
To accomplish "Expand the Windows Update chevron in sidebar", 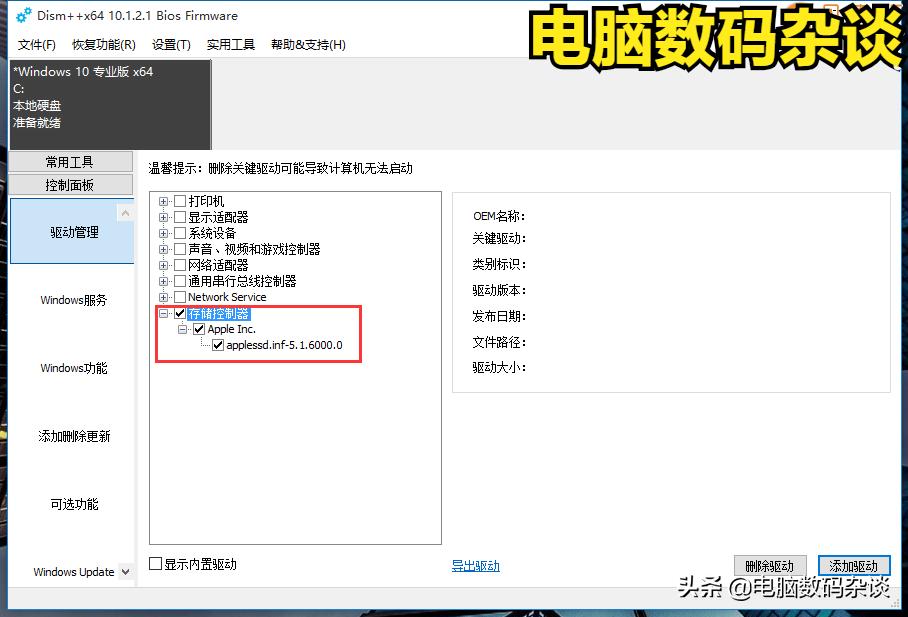I will pyautogui.click(x=126, y=571).
